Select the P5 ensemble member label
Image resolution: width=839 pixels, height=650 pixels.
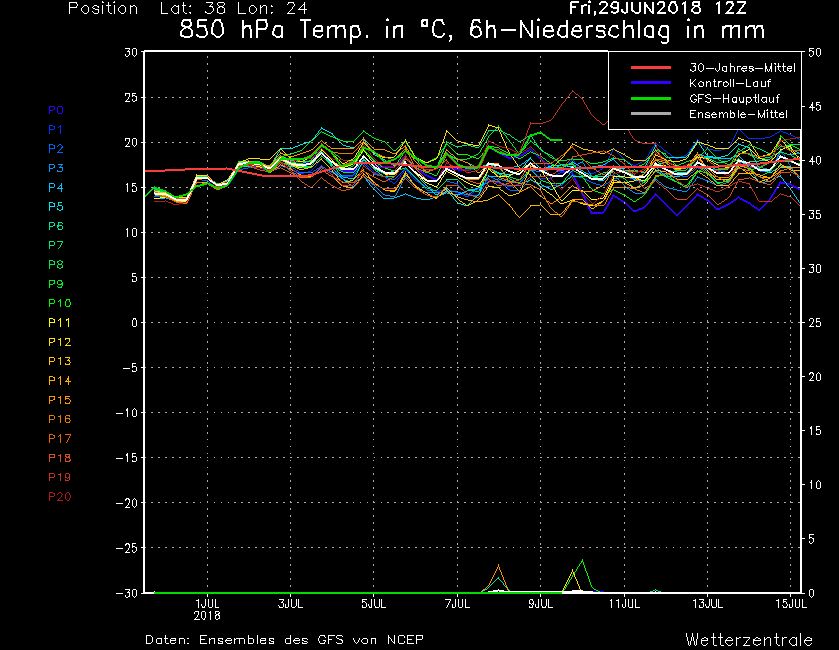(x=55, y=207)
